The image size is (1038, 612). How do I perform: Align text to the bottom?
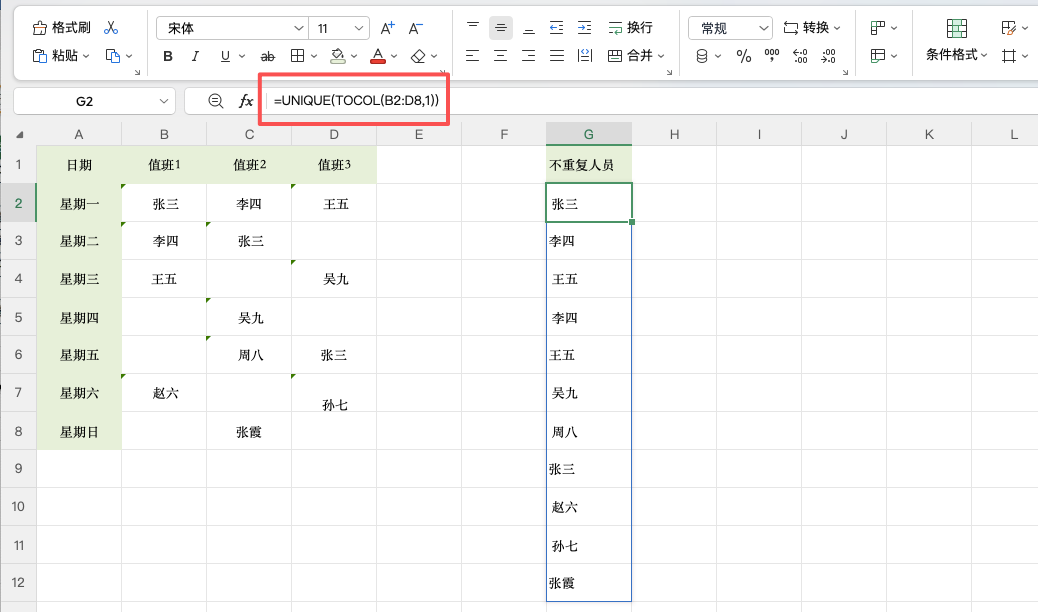click(x=528, y=28)
